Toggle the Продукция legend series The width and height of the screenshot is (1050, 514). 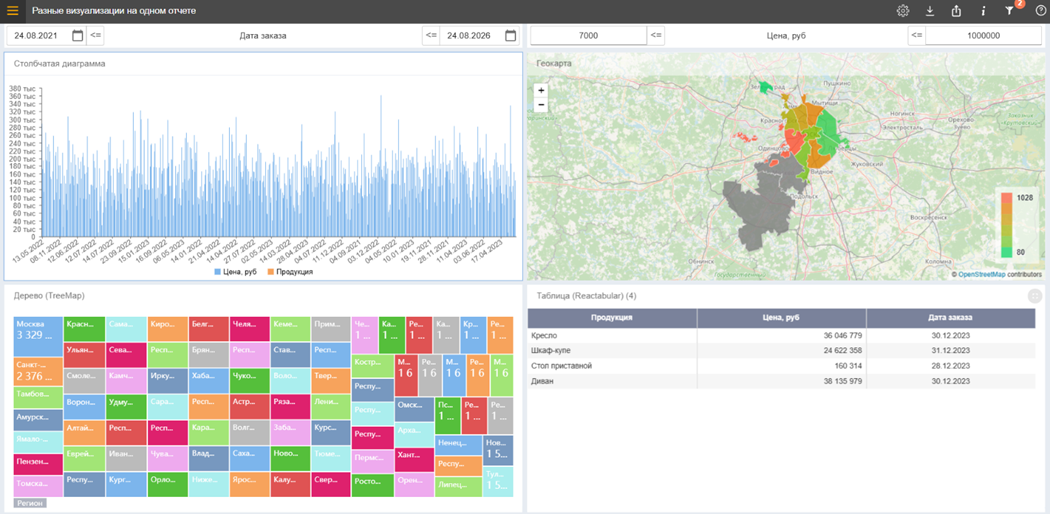[290, 272]
